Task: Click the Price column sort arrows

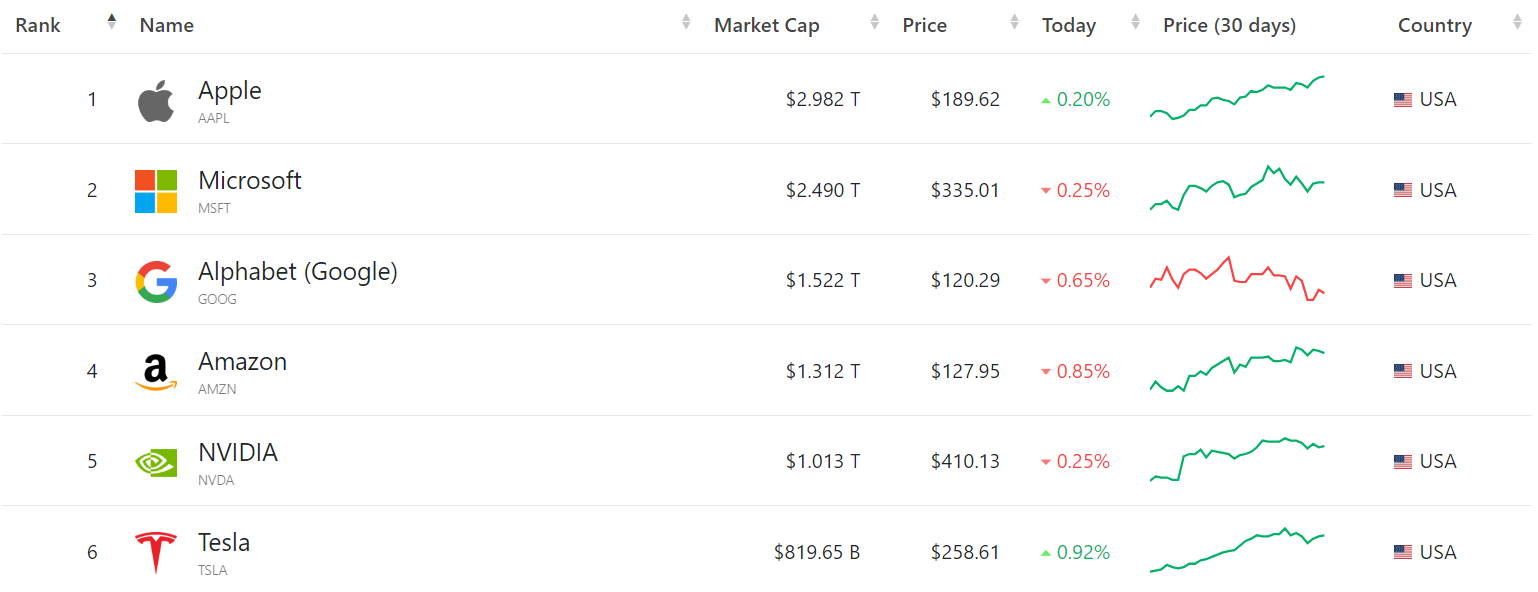Action: point(1015,22)
